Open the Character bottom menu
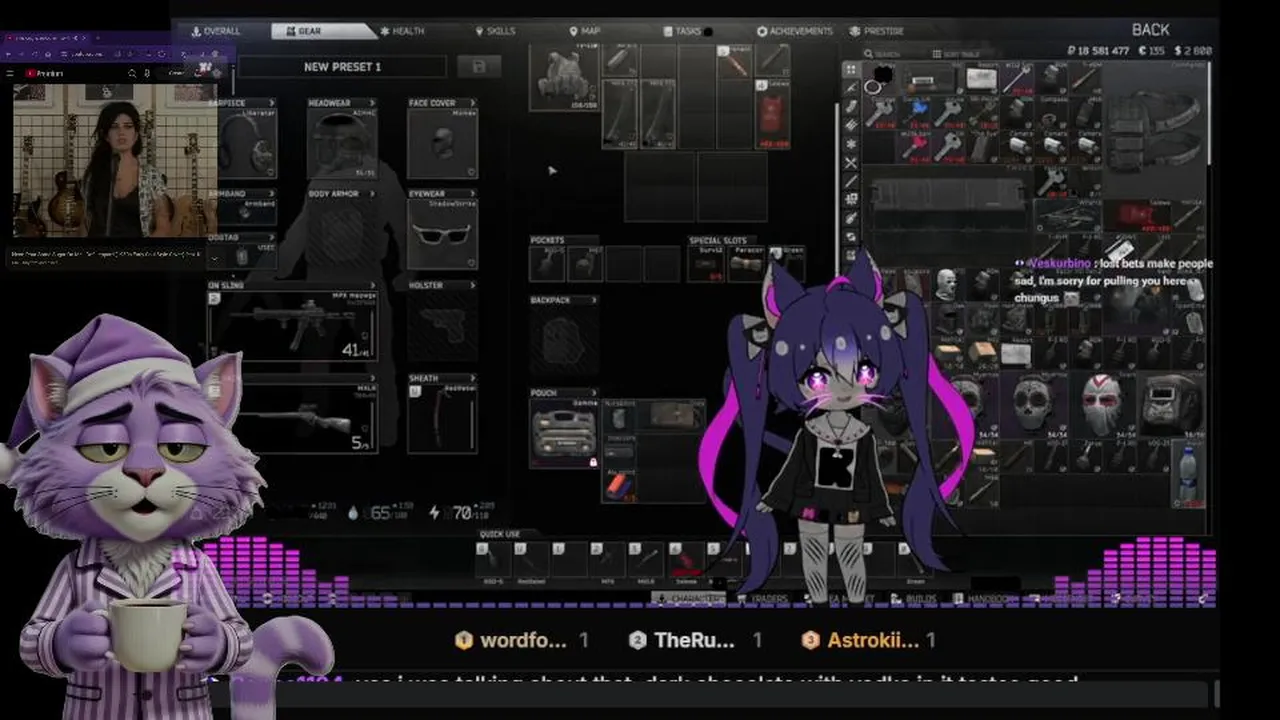 coord(690,599)
